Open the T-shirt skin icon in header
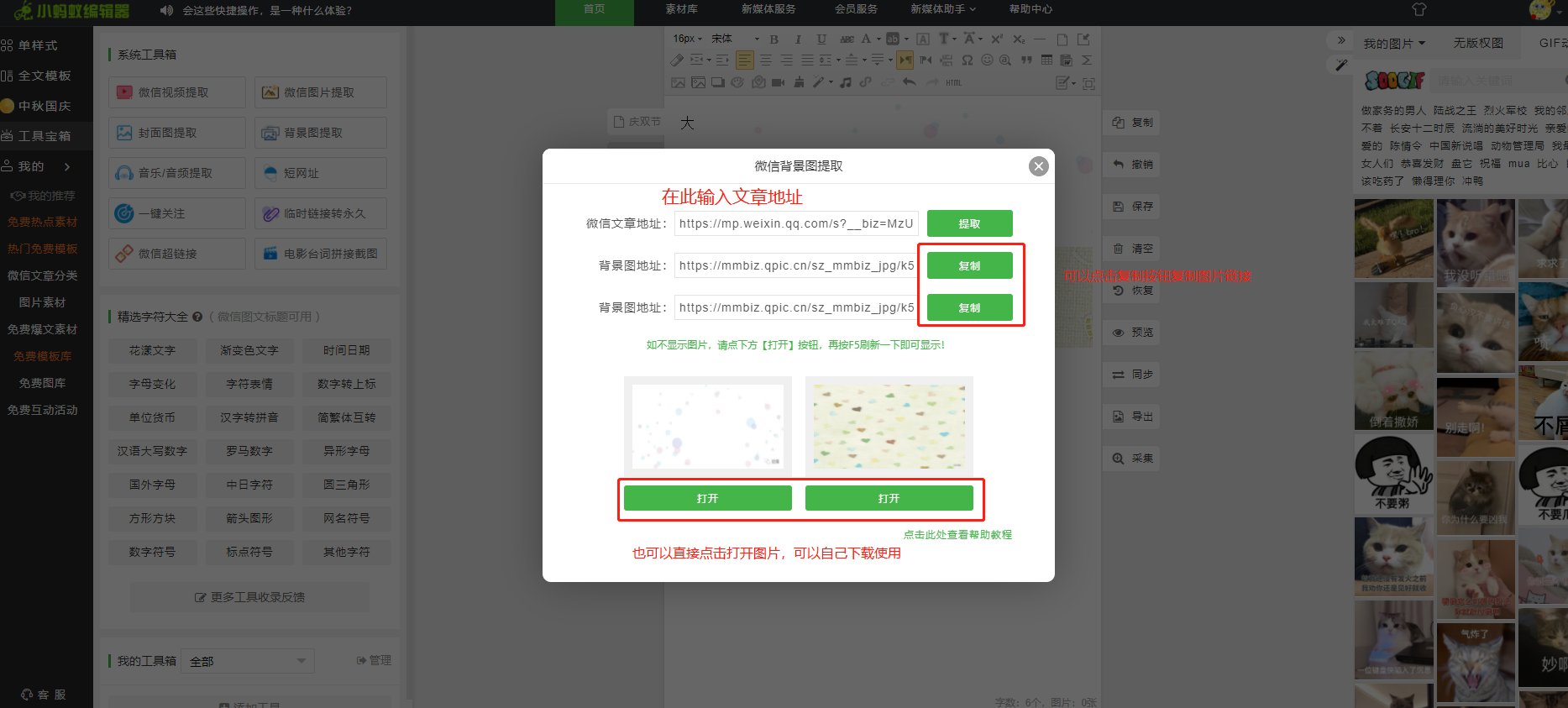This screenshot has height=708, width=1568. coord(1419,10)
